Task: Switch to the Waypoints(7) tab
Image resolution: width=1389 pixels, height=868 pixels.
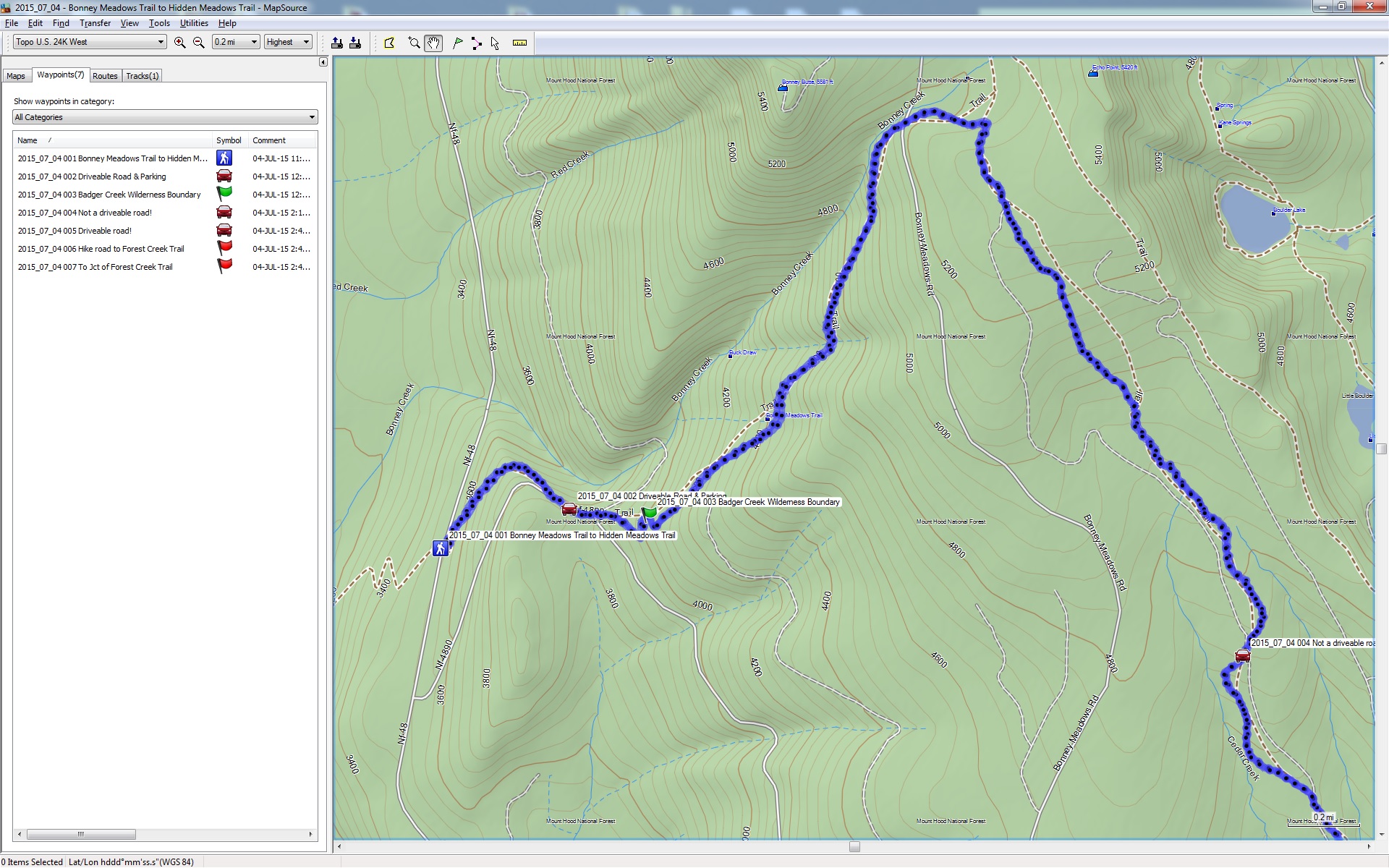Action: tap(61, 75)
